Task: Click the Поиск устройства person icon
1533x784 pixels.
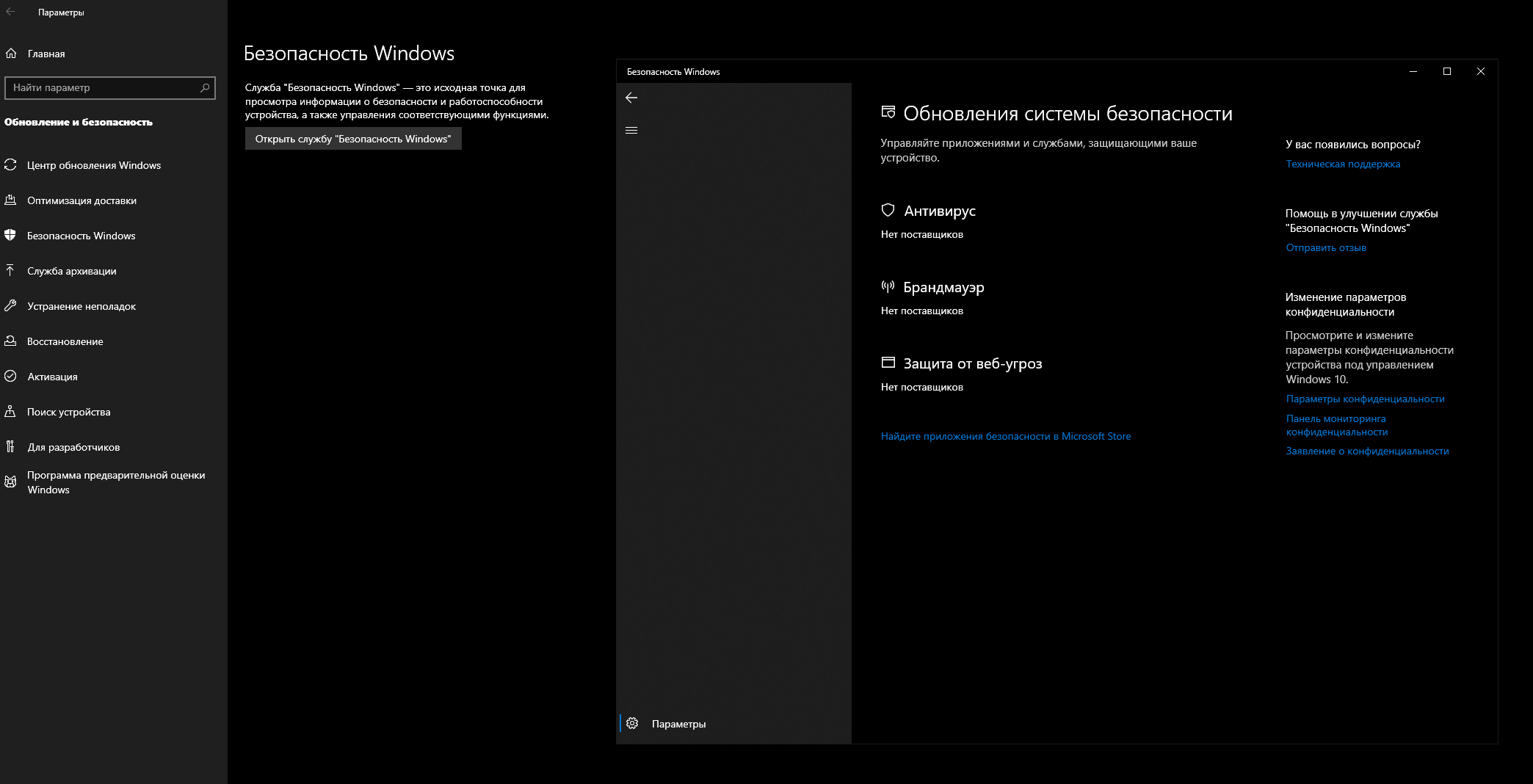Action: tap(10, 412)
